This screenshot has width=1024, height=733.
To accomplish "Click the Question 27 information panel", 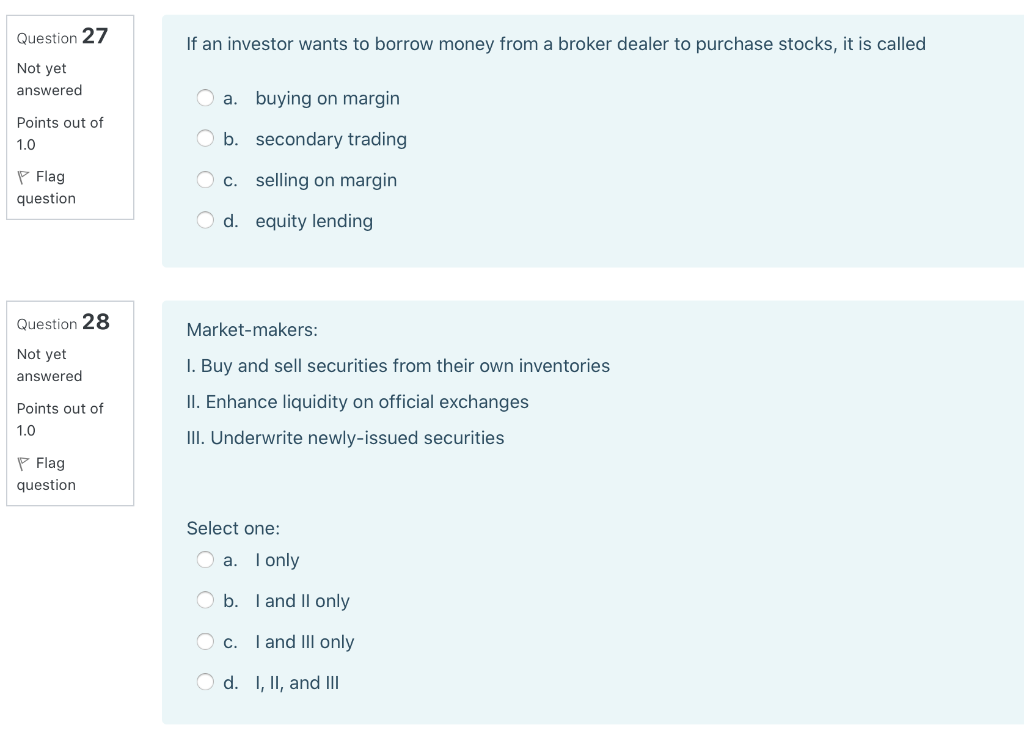I will coord(70,117).
